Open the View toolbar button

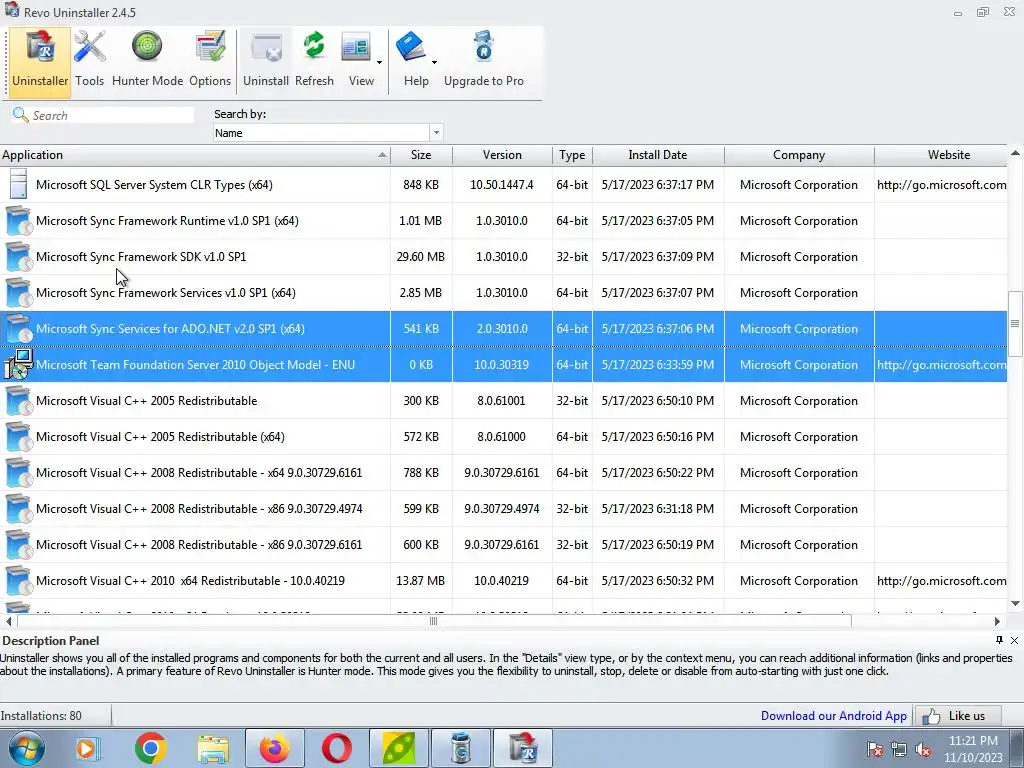[x=359, y=61]
